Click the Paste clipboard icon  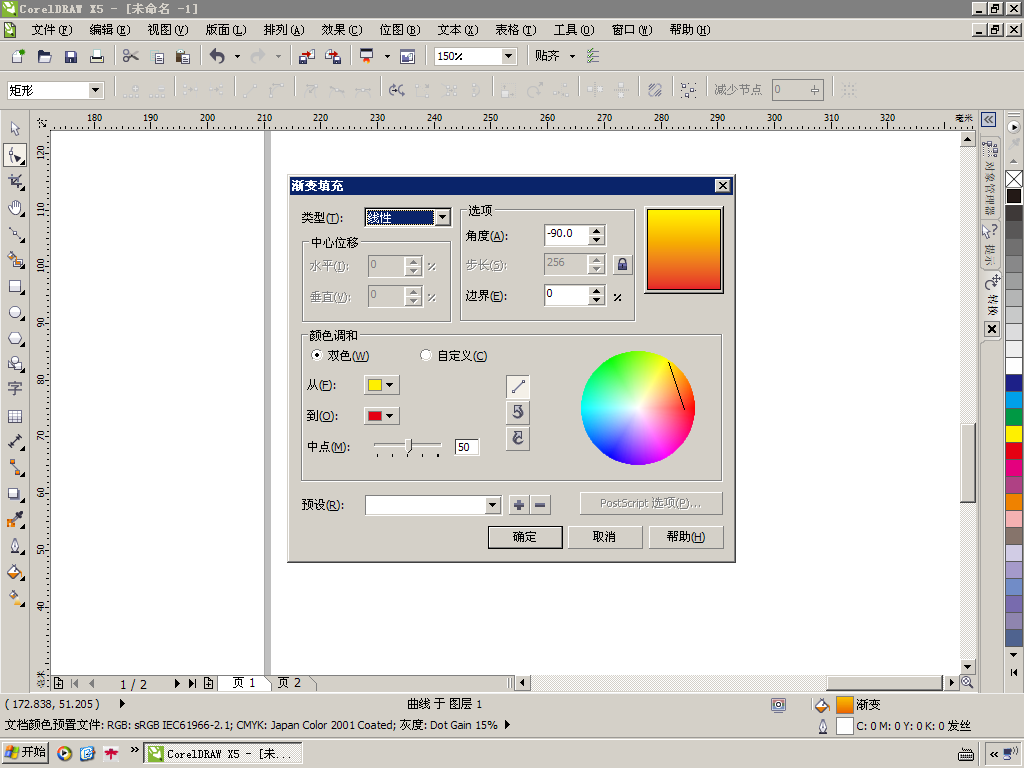click(x=183, y=56)
